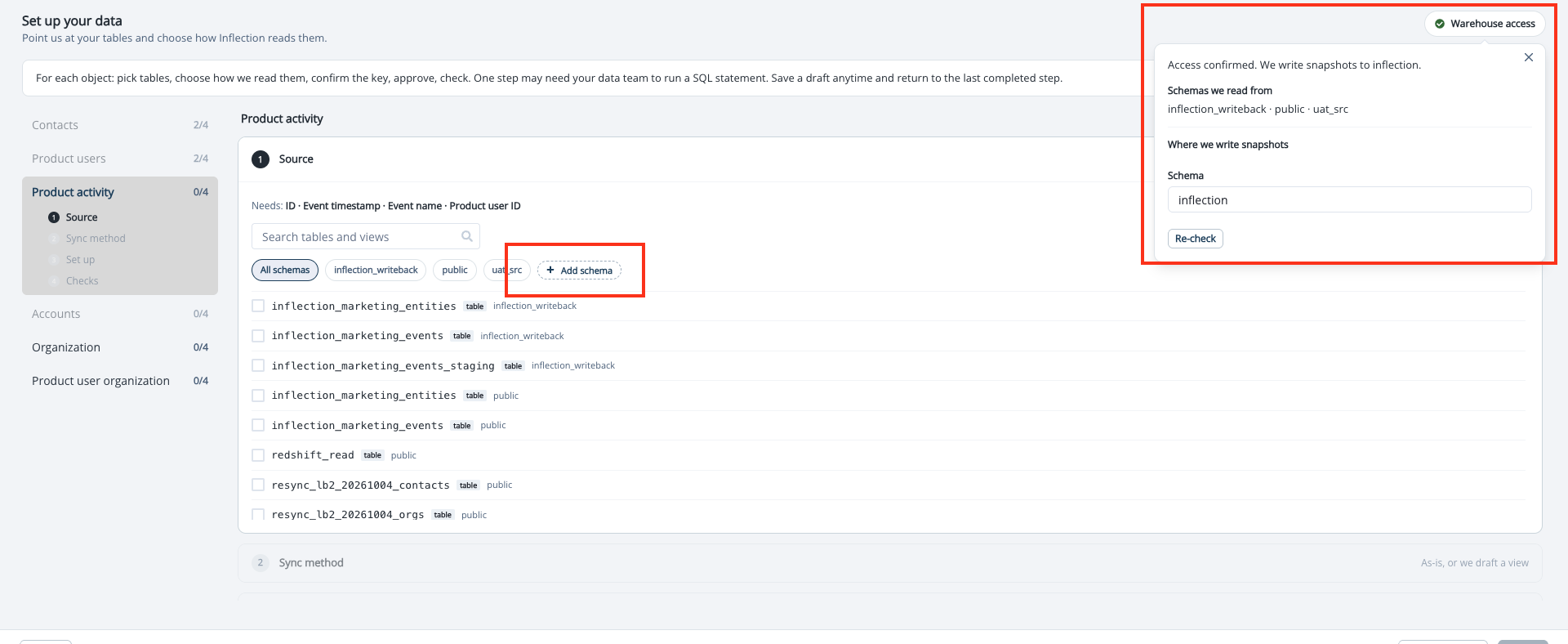Image resolution: width=1568 pixels, height=644 pixels.
Task: Open Product users in the sidebar
Action: click(120, 159)
